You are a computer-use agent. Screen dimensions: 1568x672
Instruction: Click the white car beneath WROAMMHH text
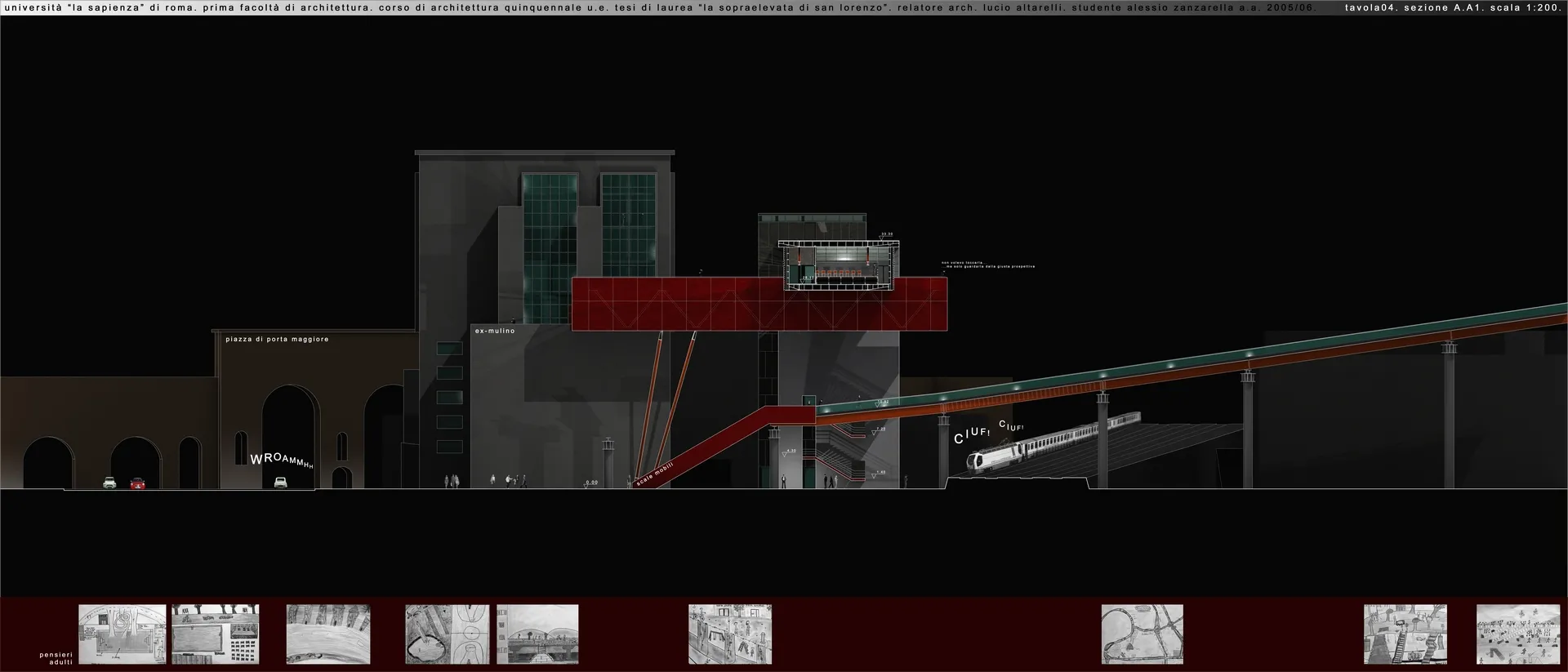(280, 483)
